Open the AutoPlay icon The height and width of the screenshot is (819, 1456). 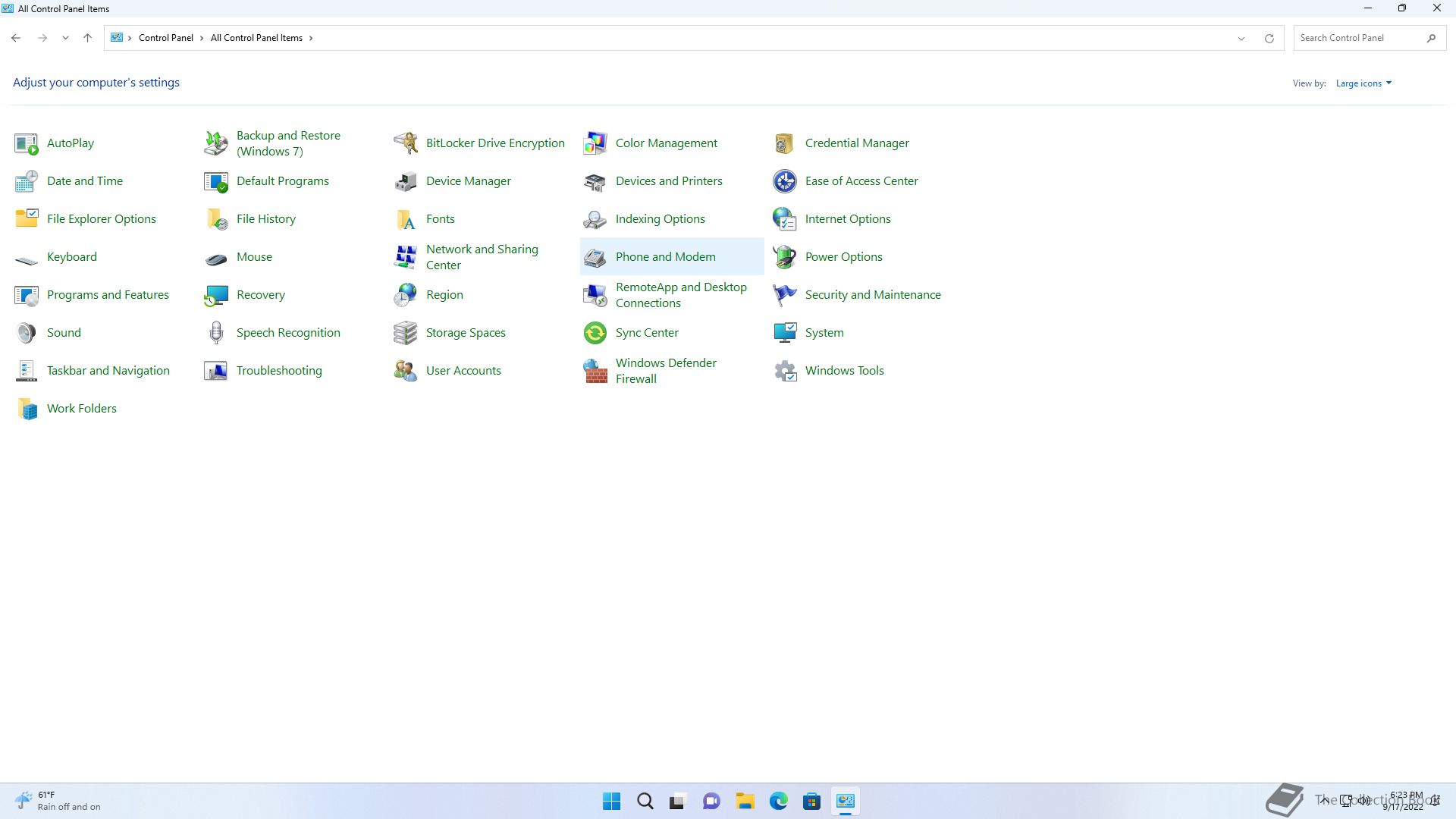tap(27, 143)
